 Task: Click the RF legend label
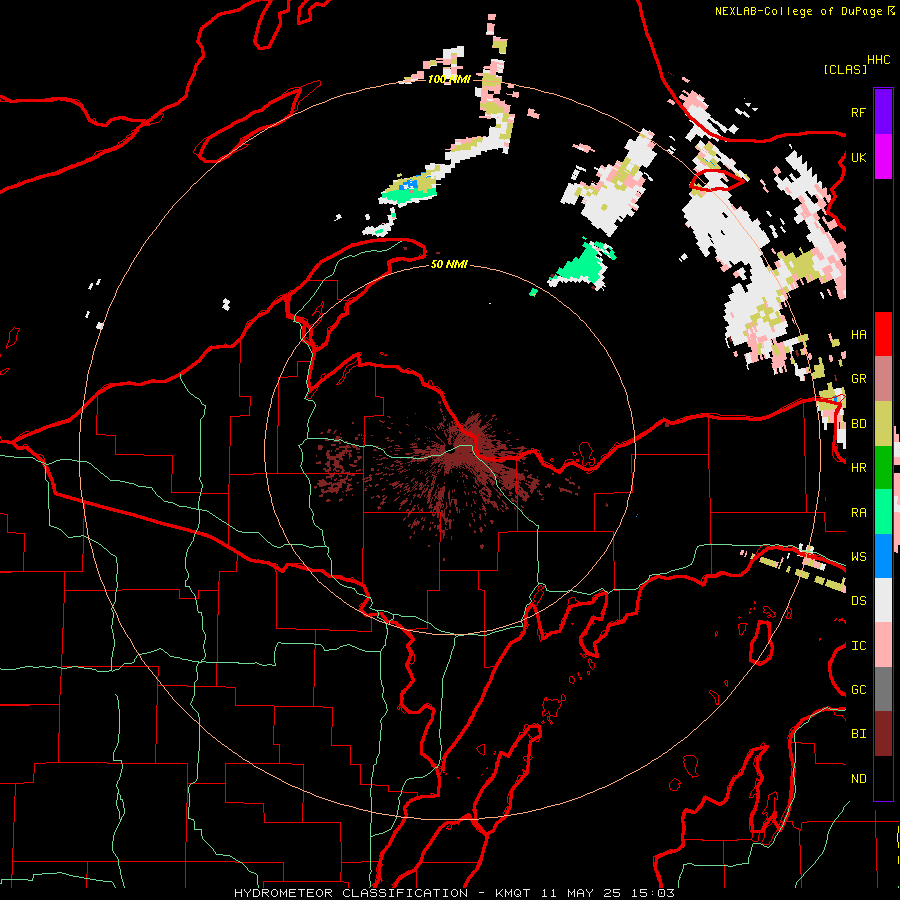[858, 112]
